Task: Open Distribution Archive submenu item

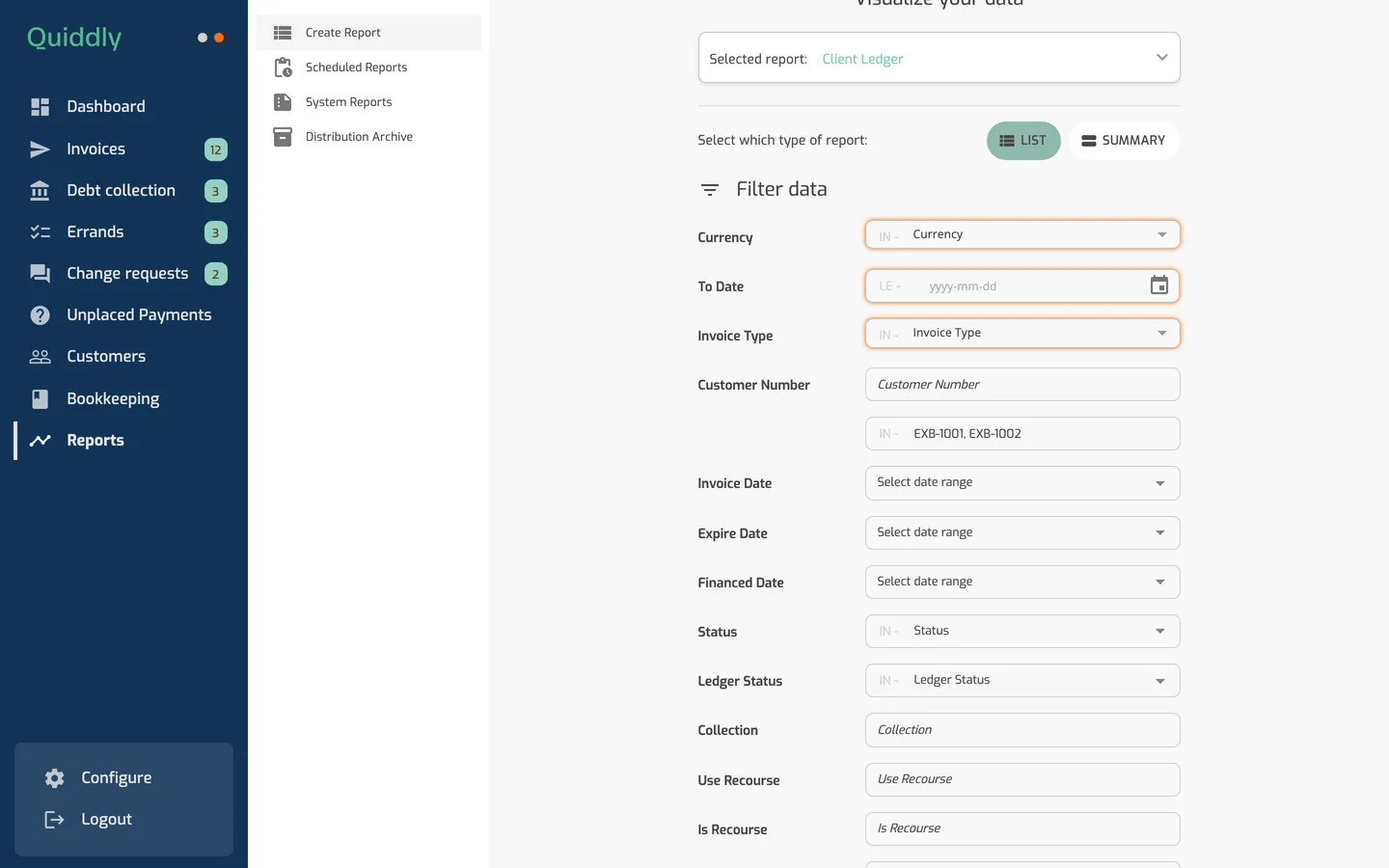Action: (368, 137)
